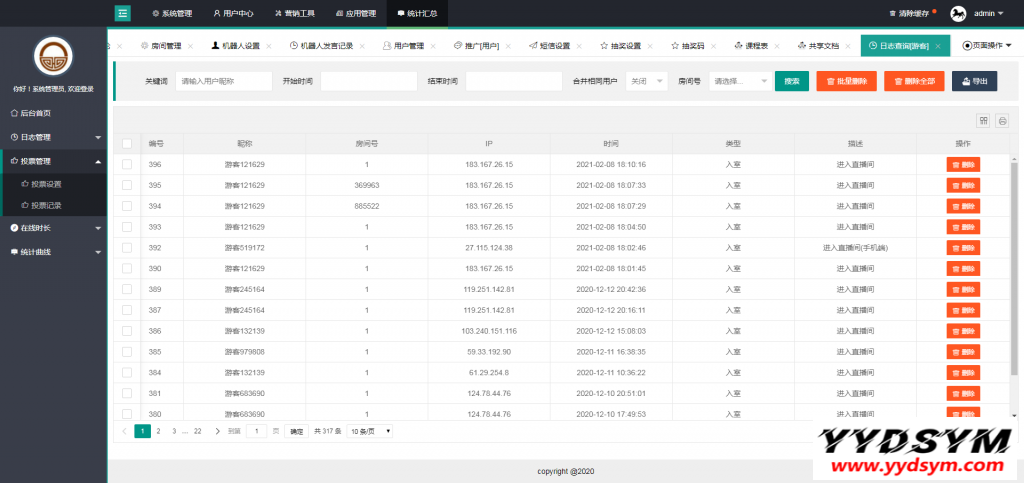The height and width of the screenshot is (483, 1024).
Task: Tick the checkbox for row 396
Action: pos(127,164)
